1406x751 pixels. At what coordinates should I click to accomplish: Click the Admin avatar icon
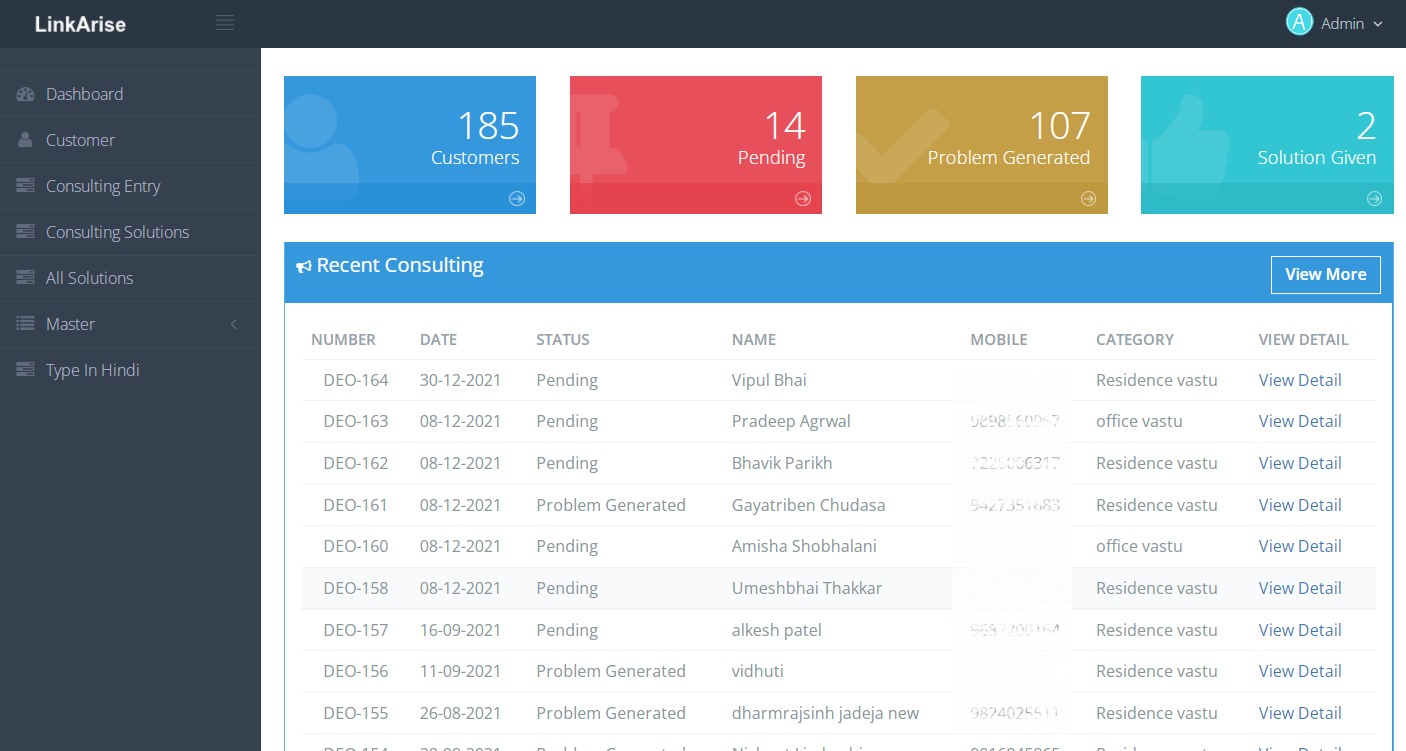(x=1299, y=22)
